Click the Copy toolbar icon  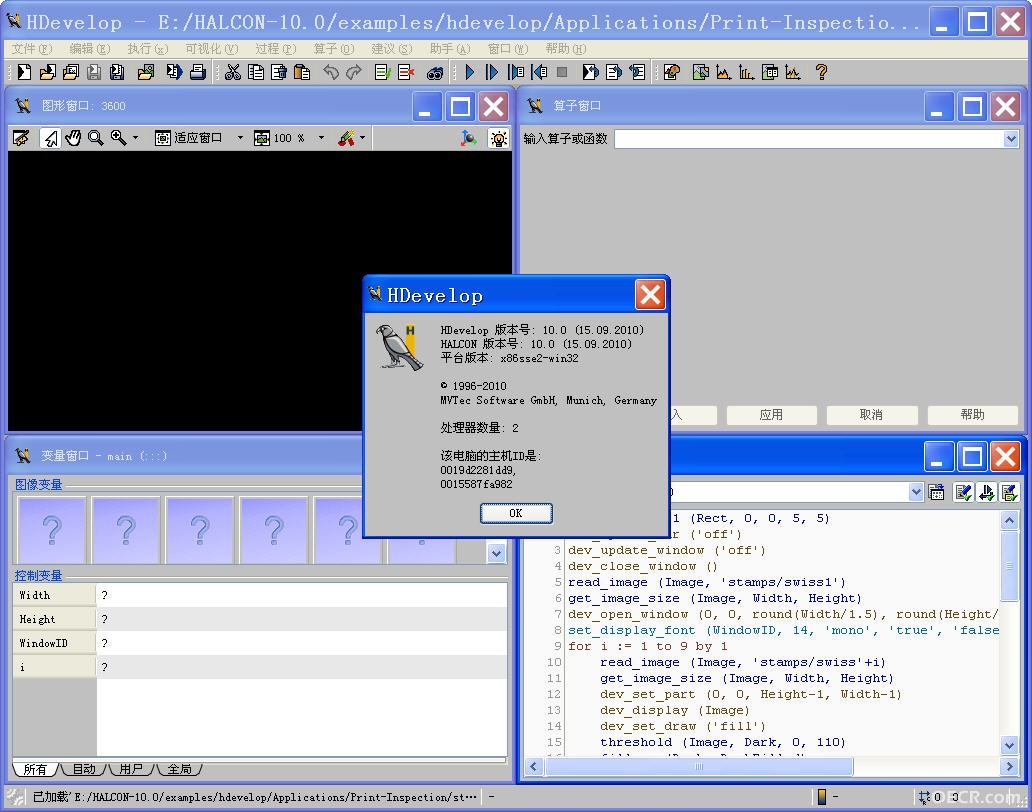pos(255,72)
